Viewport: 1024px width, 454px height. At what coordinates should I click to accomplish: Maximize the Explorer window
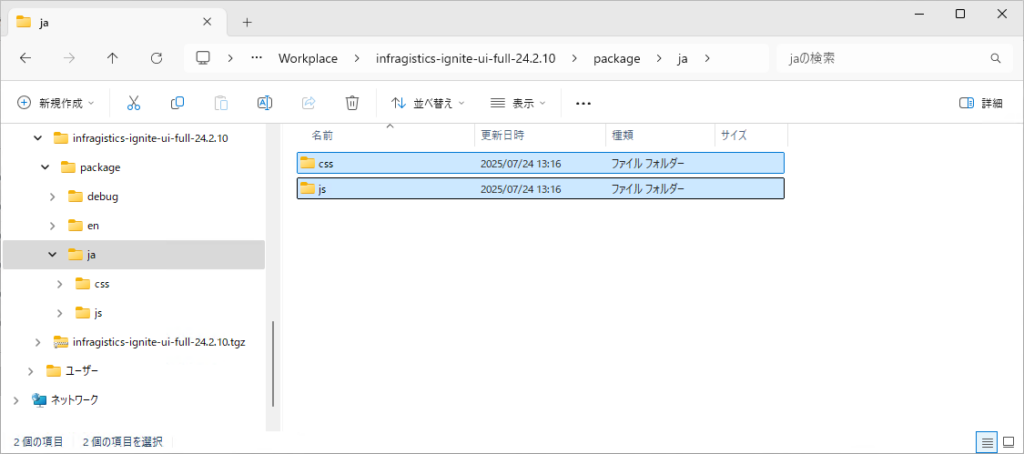(961, 14)
